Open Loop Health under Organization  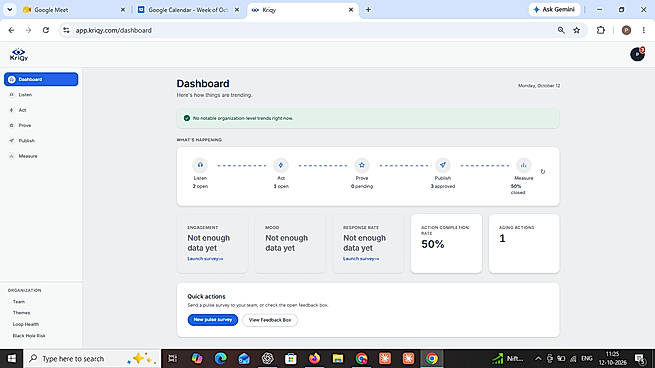(25, 324)
